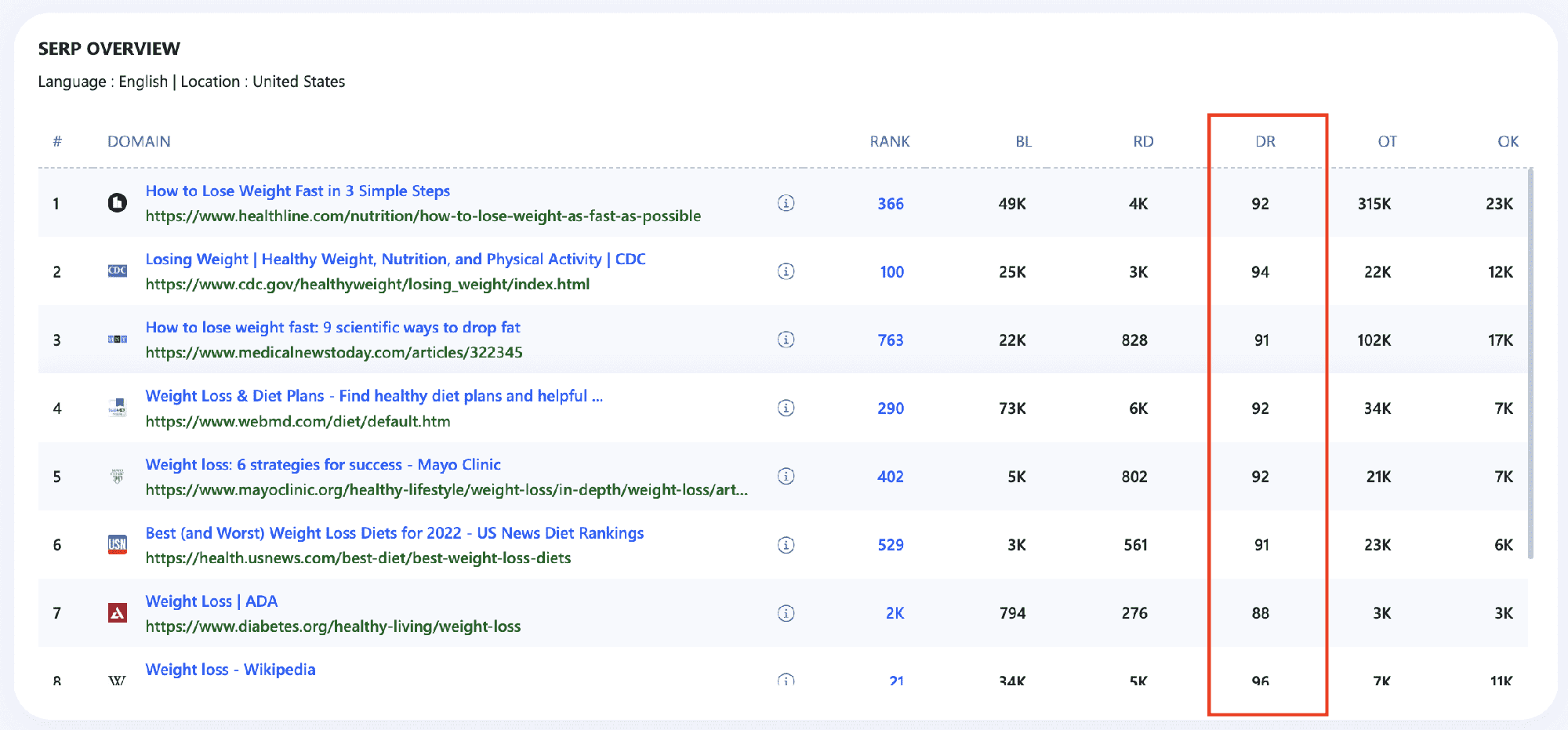Click the ADA red favicon
The height and width of the screenshot is (730, 1568).
pyautogui.click(x=118, y=612)
